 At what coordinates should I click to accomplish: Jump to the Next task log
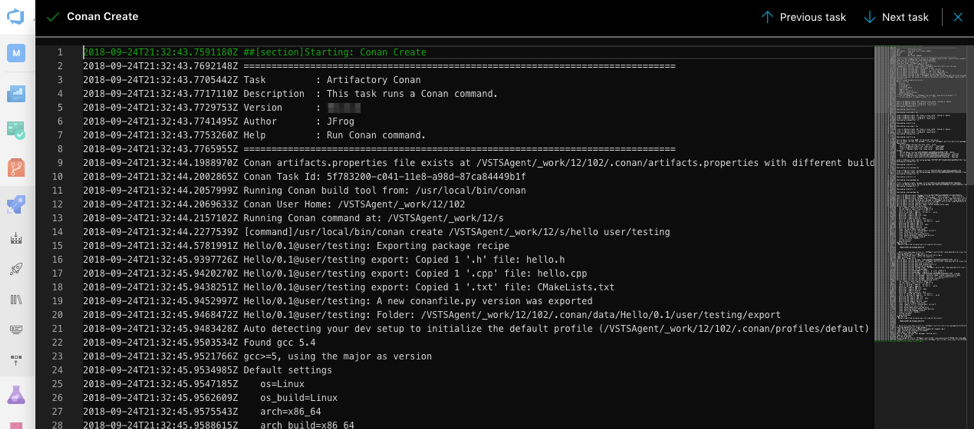(x=895, y=17)
